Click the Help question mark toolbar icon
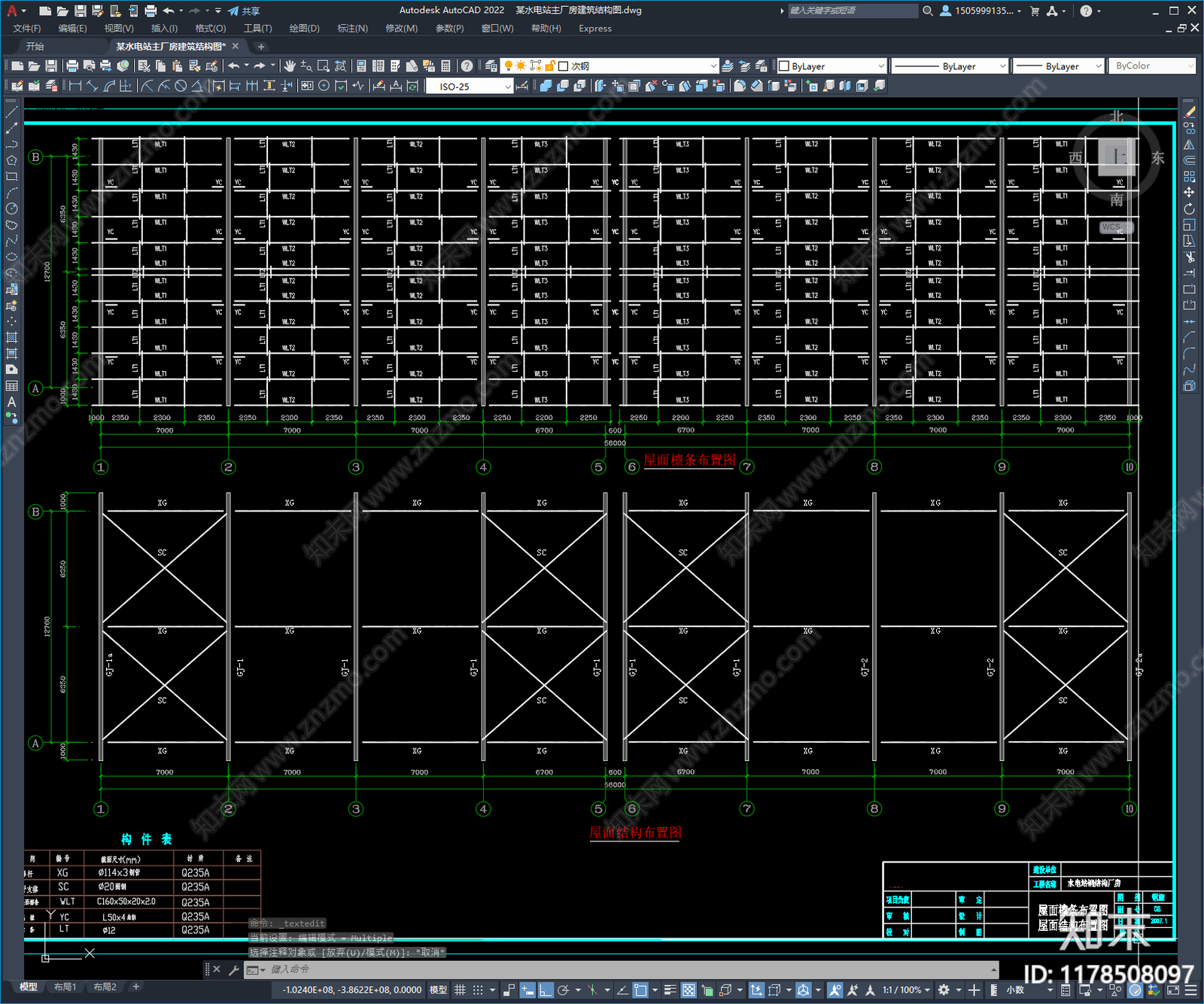1204x1004 pixels. point(467,66)
